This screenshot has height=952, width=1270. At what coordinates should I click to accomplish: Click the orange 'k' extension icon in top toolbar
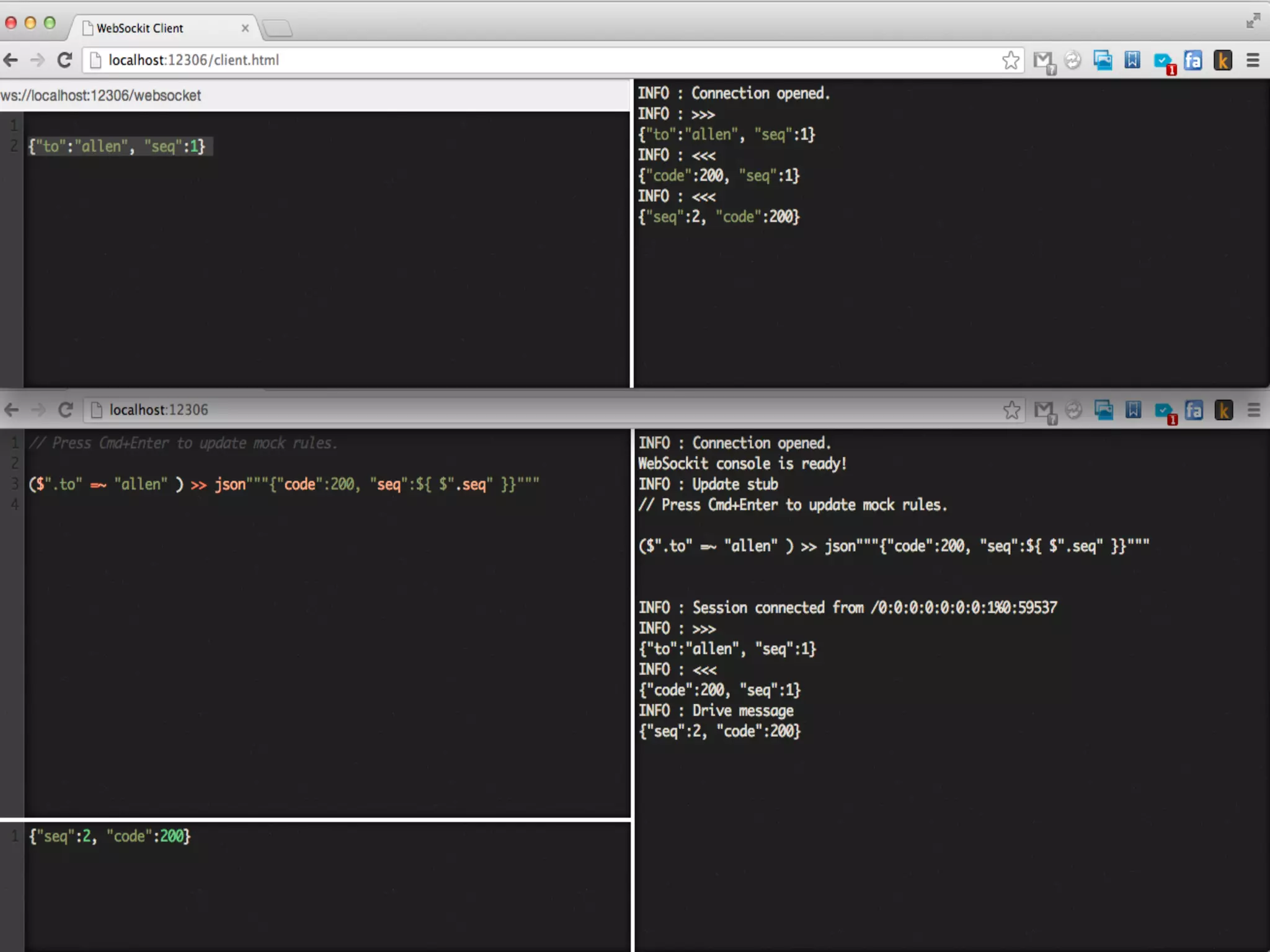tap(1222, 60)
